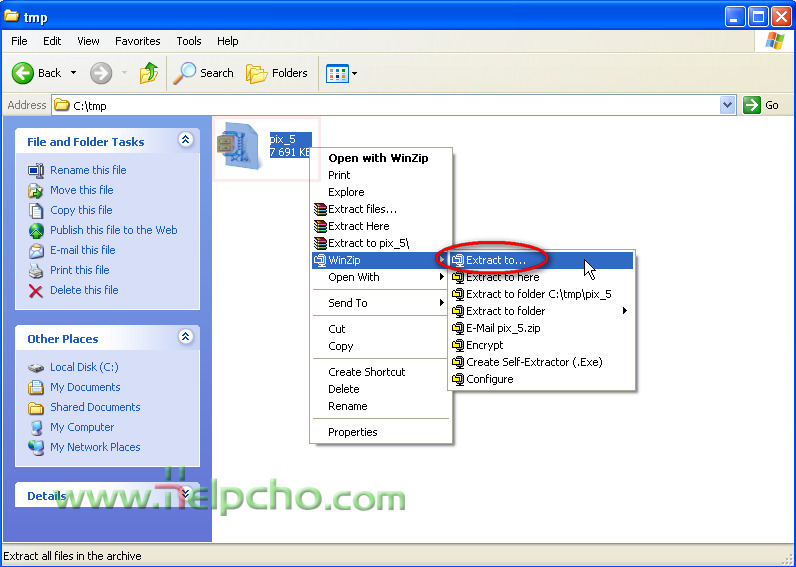Select WinZip Extract to here option
The width and height of the screenshot is (796, 567).
(x=541, y=277)
